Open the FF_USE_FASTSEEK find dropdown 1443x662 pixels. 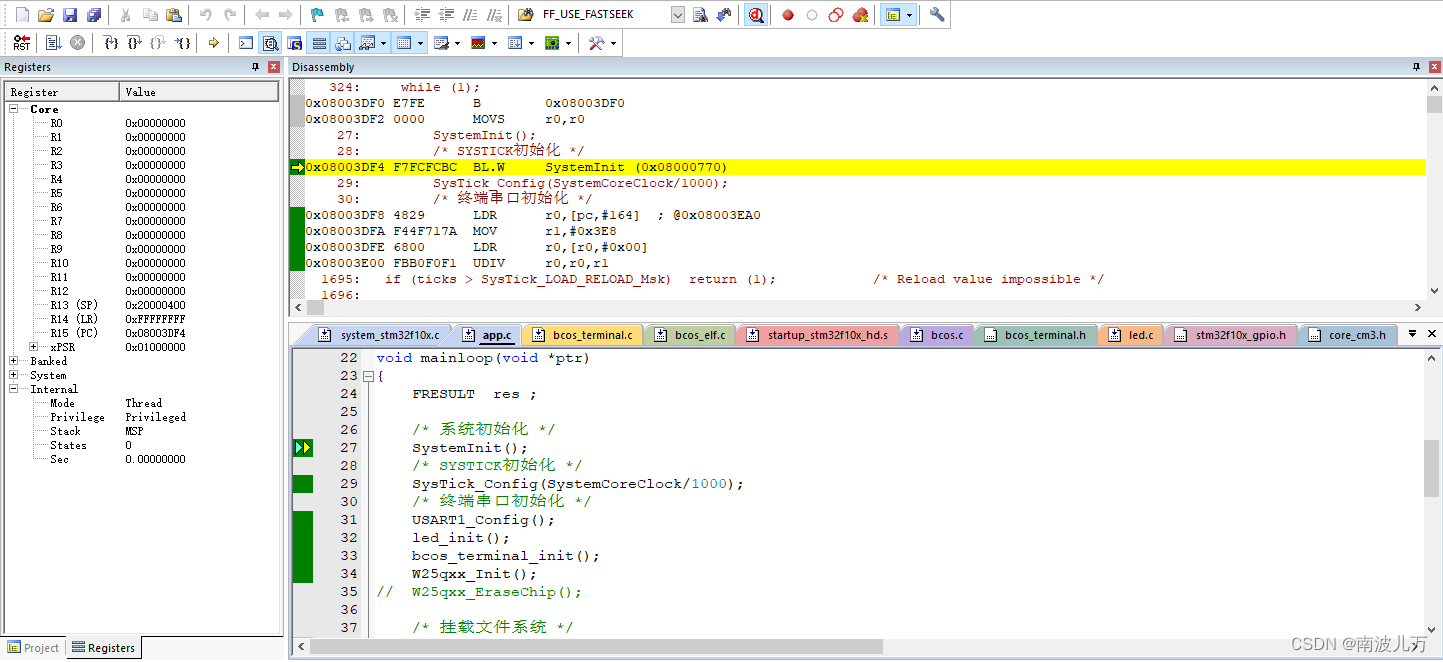(x=677, y=15)
